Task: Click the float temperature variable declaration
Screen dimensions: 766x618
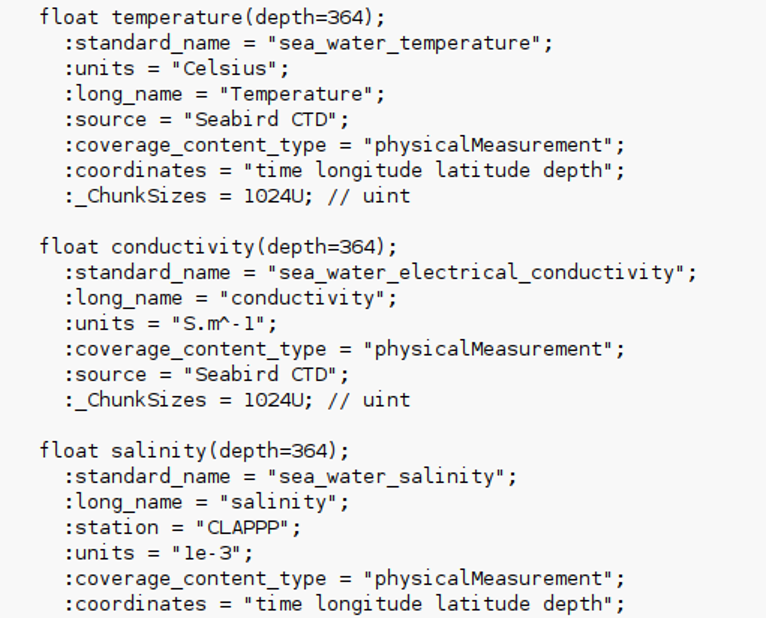Action: tap(212, 18)
